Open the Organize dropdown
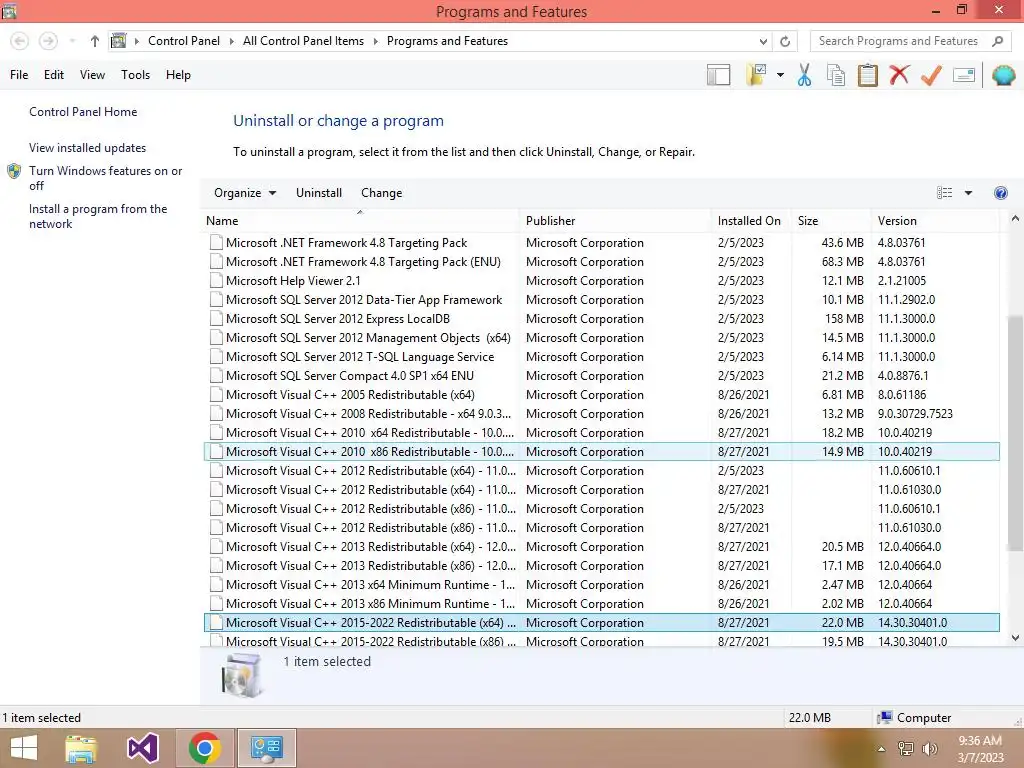Image resolution: width=1024 pixels, height=768 pixels. click(x=245, y=193)
